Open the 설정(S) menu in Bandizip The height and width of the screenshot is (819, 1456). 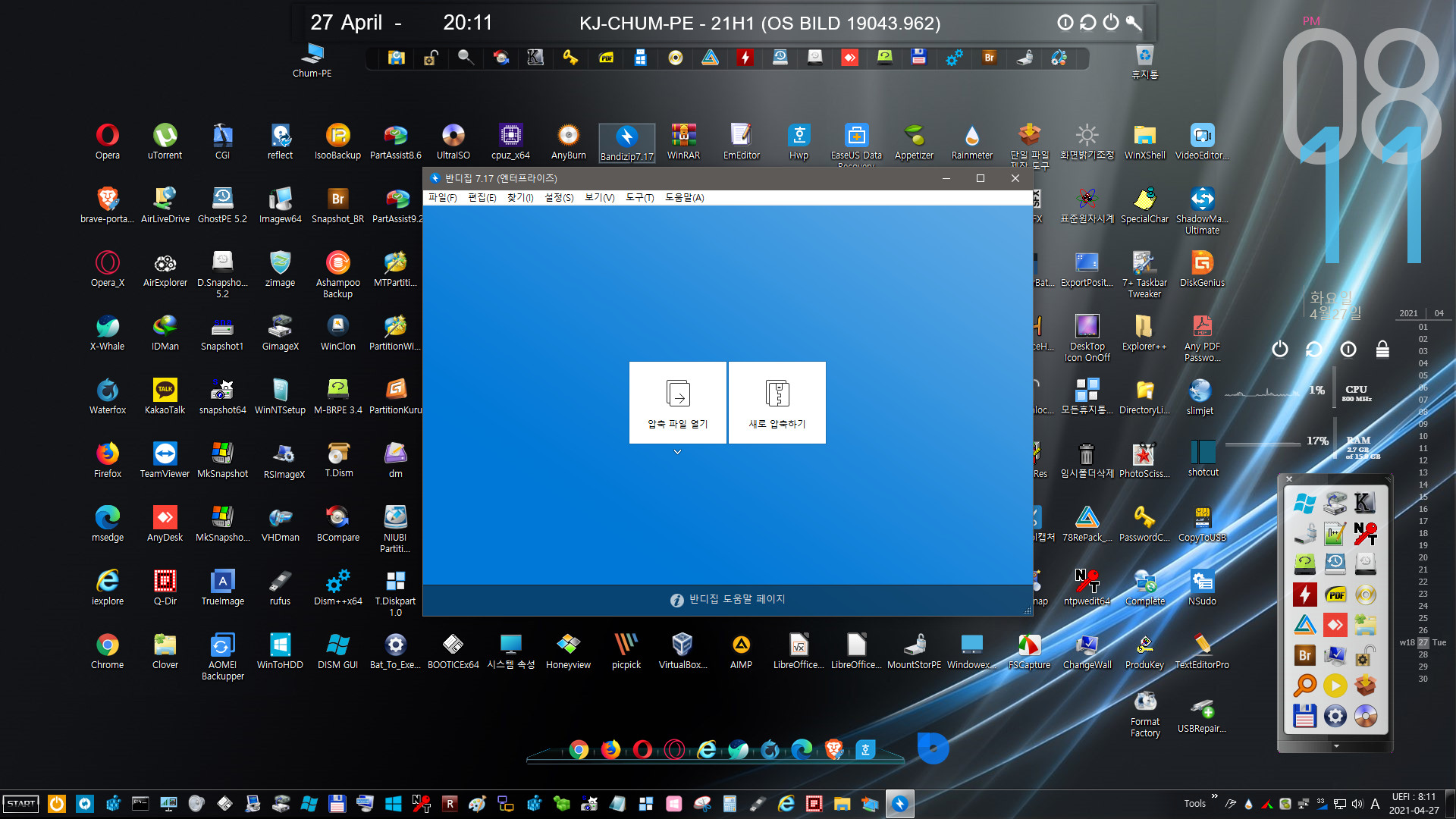[x=559, y=197]
